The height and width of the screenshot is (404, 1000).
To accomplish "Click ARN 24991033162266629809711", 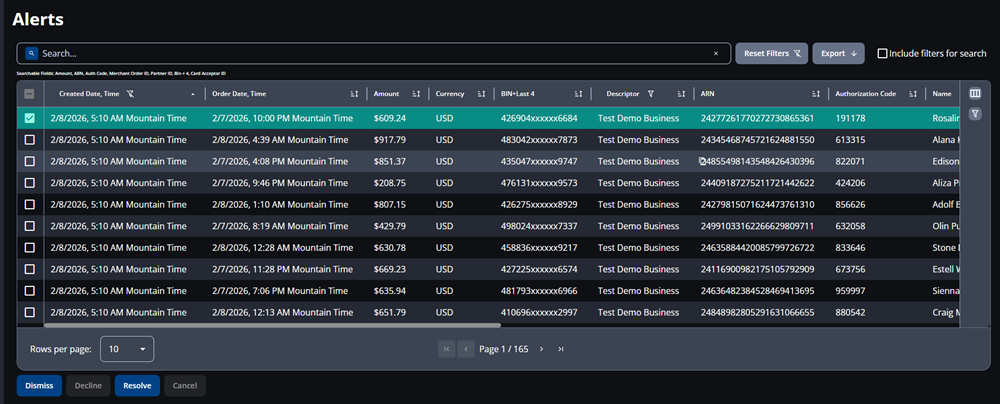I will (x=757, y=226).
